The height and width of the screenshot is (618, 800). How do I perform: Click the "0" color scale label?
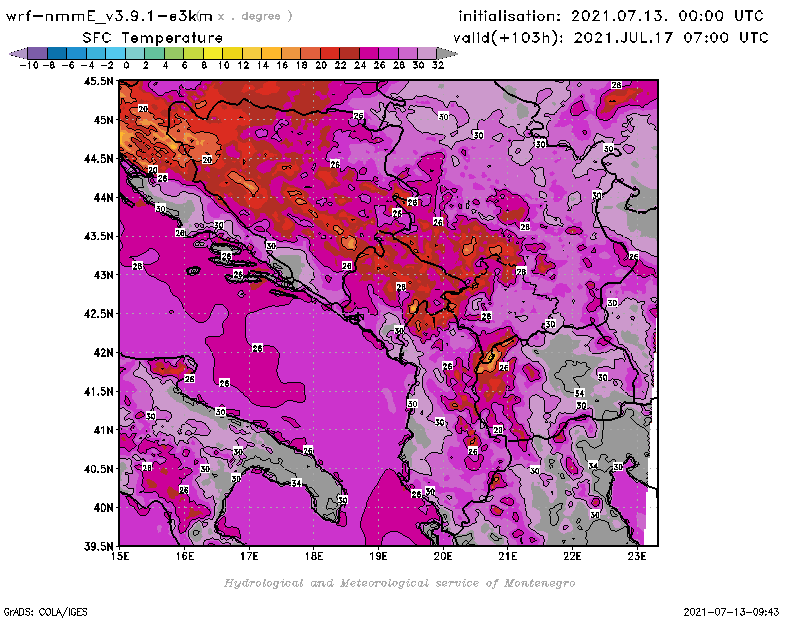click(x=126, y=65)
